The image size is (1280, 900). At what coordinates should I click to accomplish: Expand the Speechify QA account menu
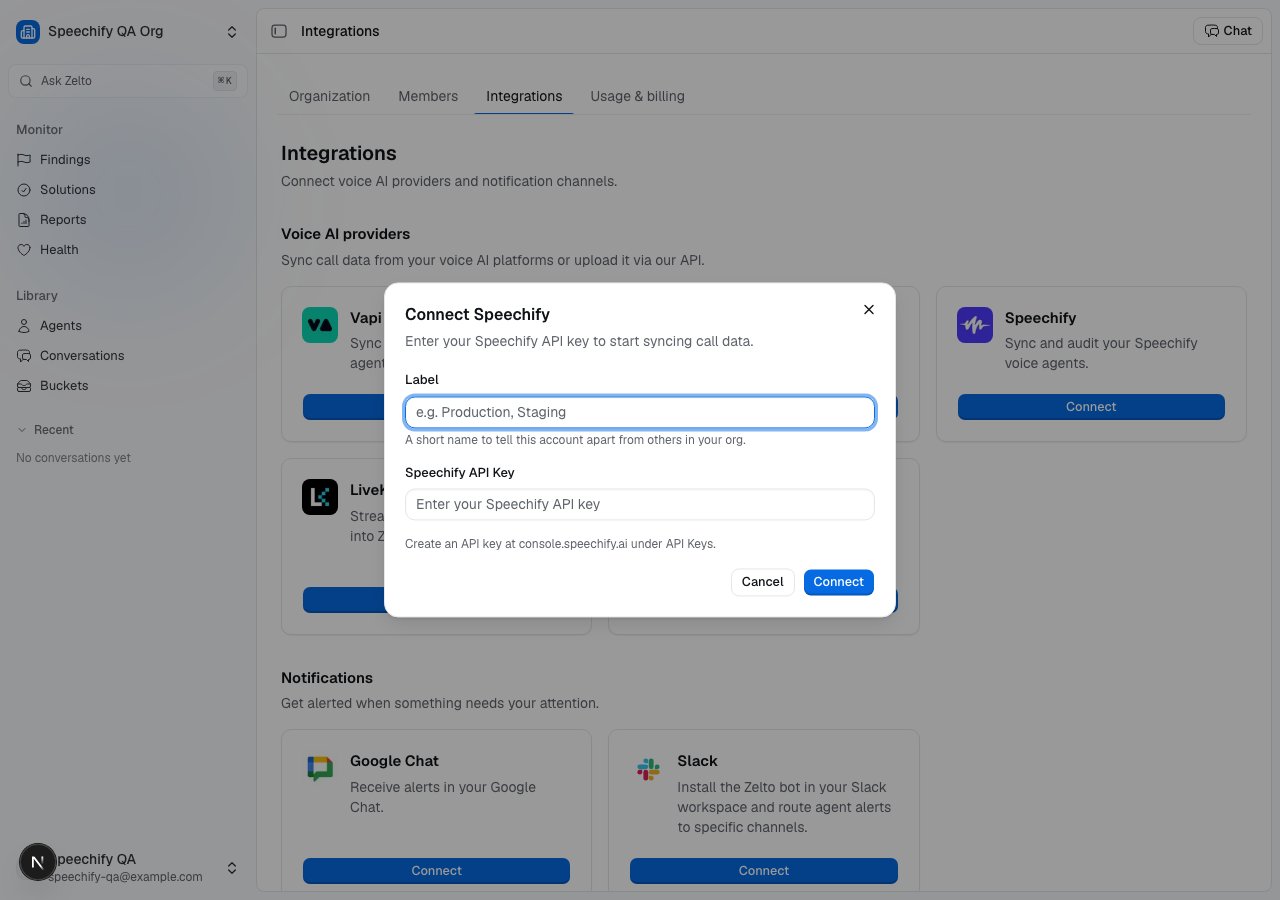[x=232, y=868]
